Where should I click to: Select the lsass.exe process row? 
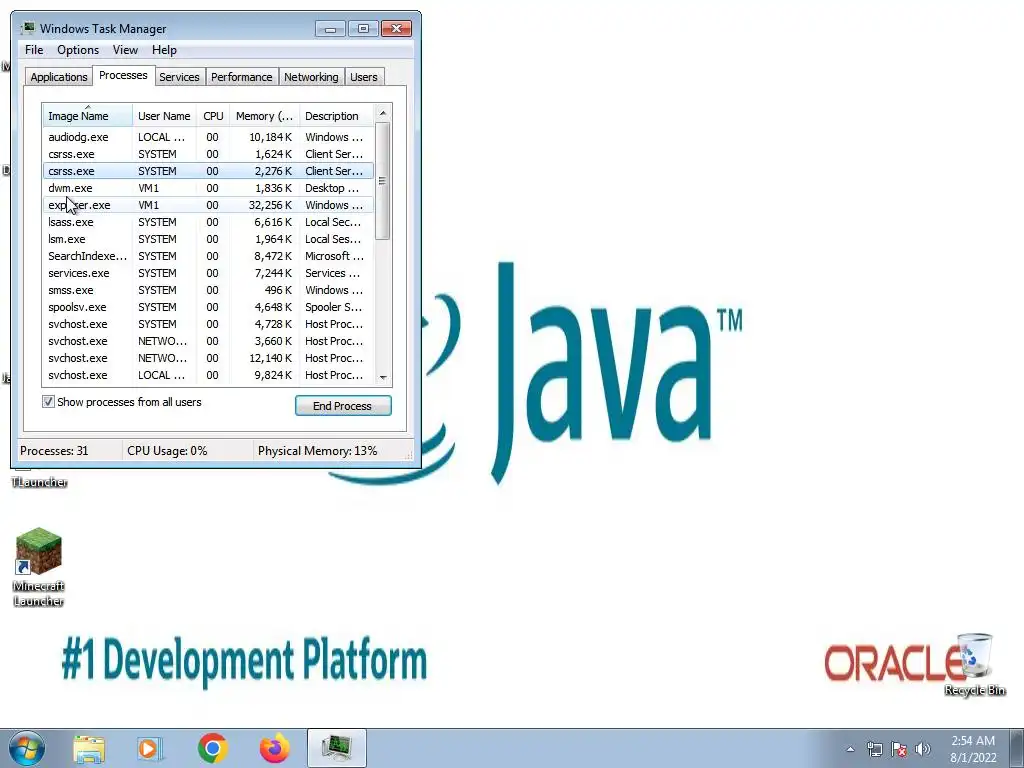(x=208, y=222)
